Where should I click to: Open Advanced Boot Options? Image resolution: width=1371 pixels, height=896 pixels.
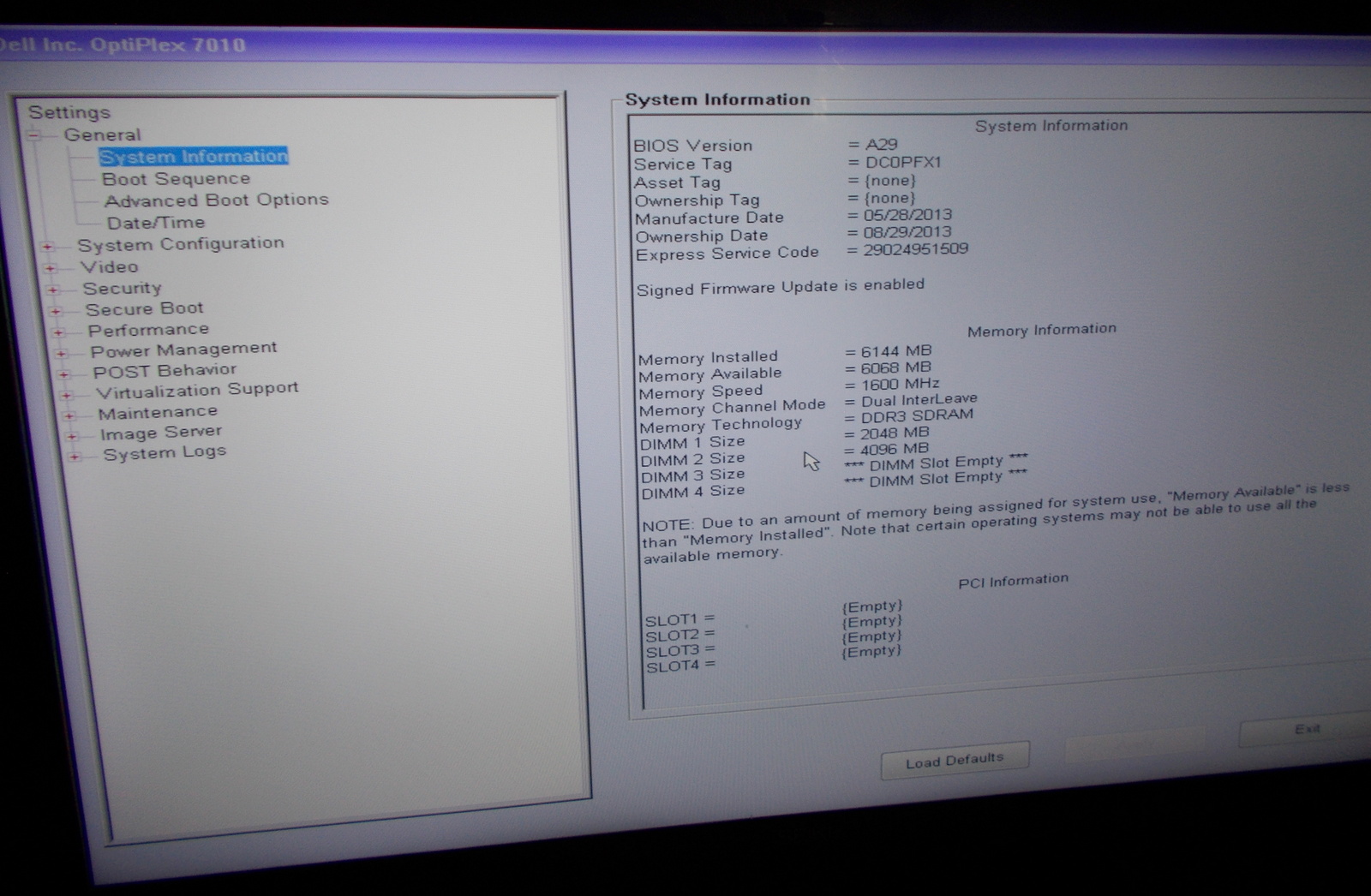pyautogui.click(x=216, y=200)
